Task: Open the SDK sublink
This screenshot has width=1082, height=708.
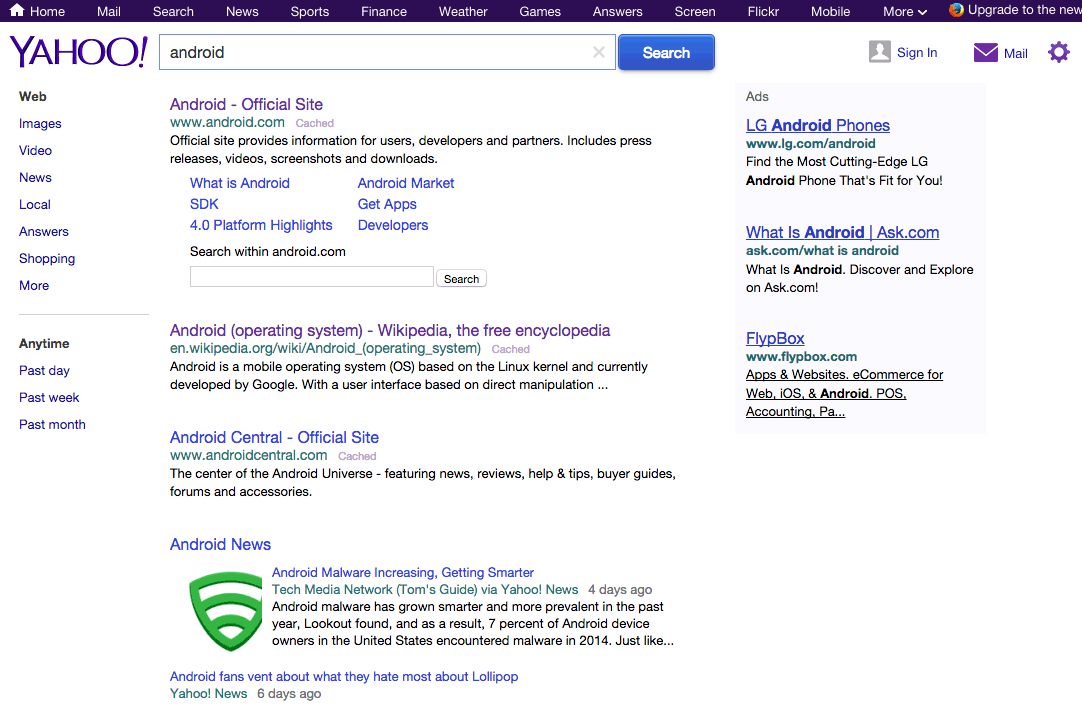Action: coord(204,204)
